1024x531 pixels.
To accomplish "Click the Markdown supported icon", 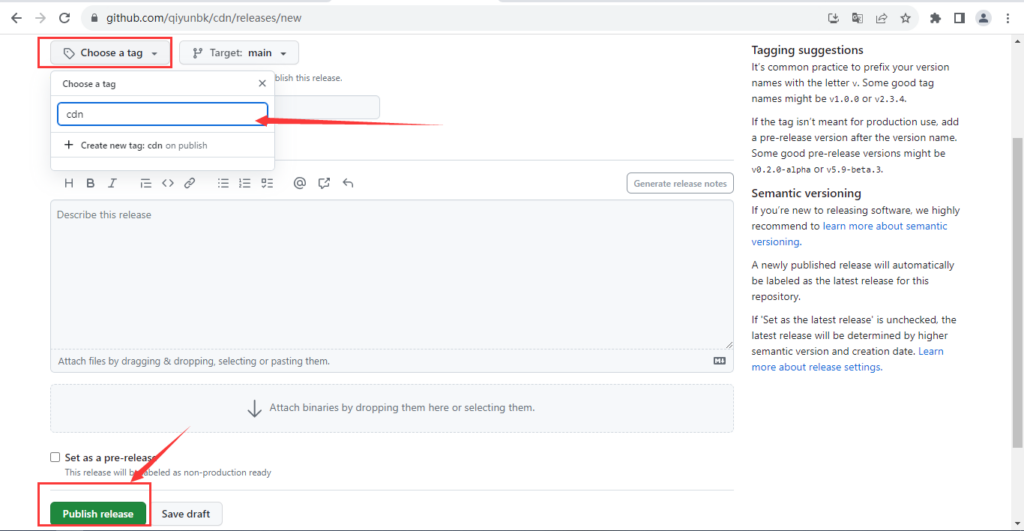I will pyautogui.click(x=719, y=361).
